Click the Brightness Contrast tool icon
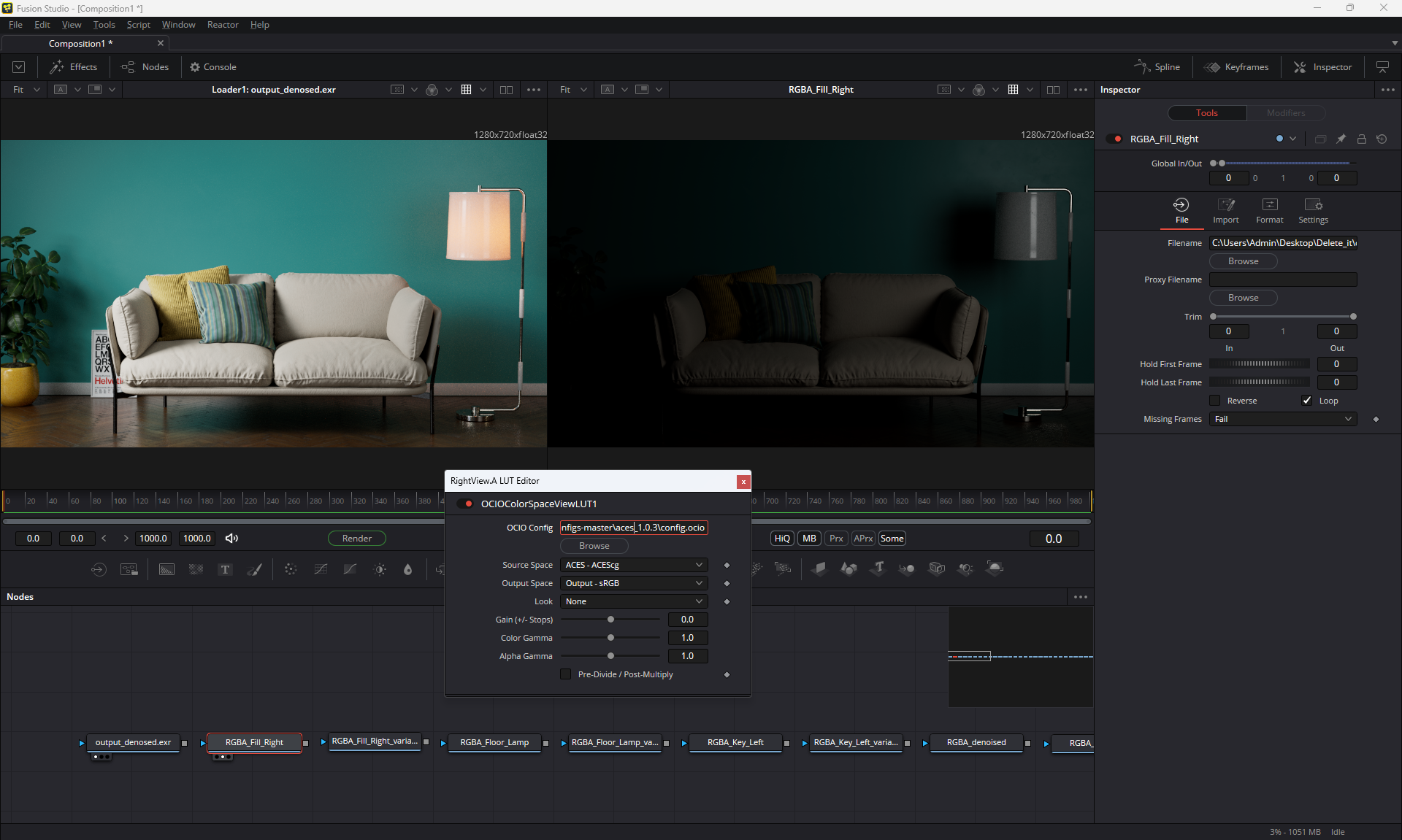This screenshot has height=840, width=1402. click(380, 569)
